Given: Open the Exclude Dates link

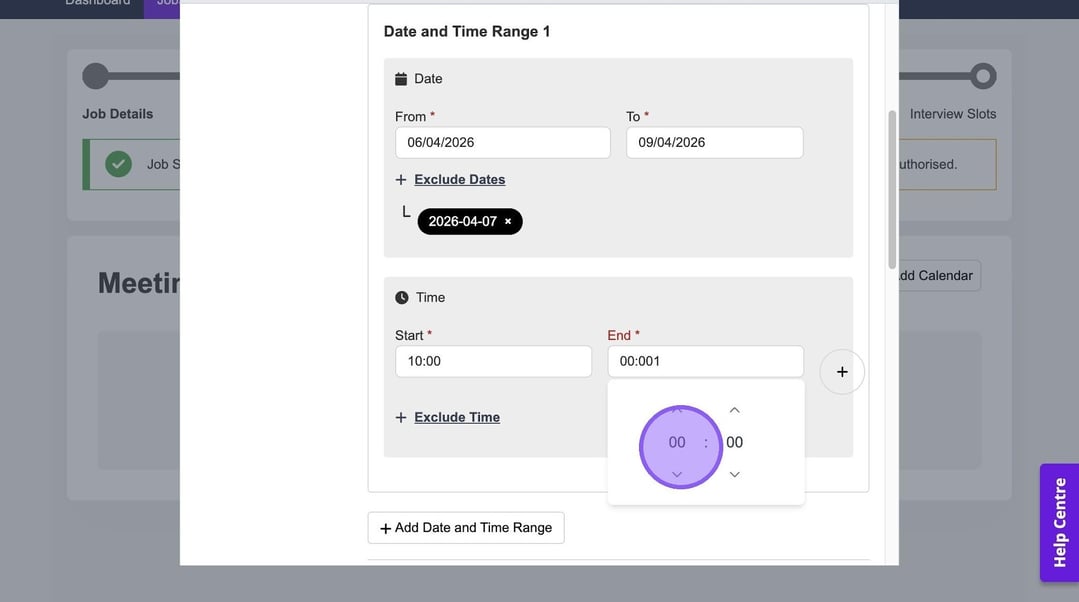Looking at the screenshot, I should click(x=459, y=180).
